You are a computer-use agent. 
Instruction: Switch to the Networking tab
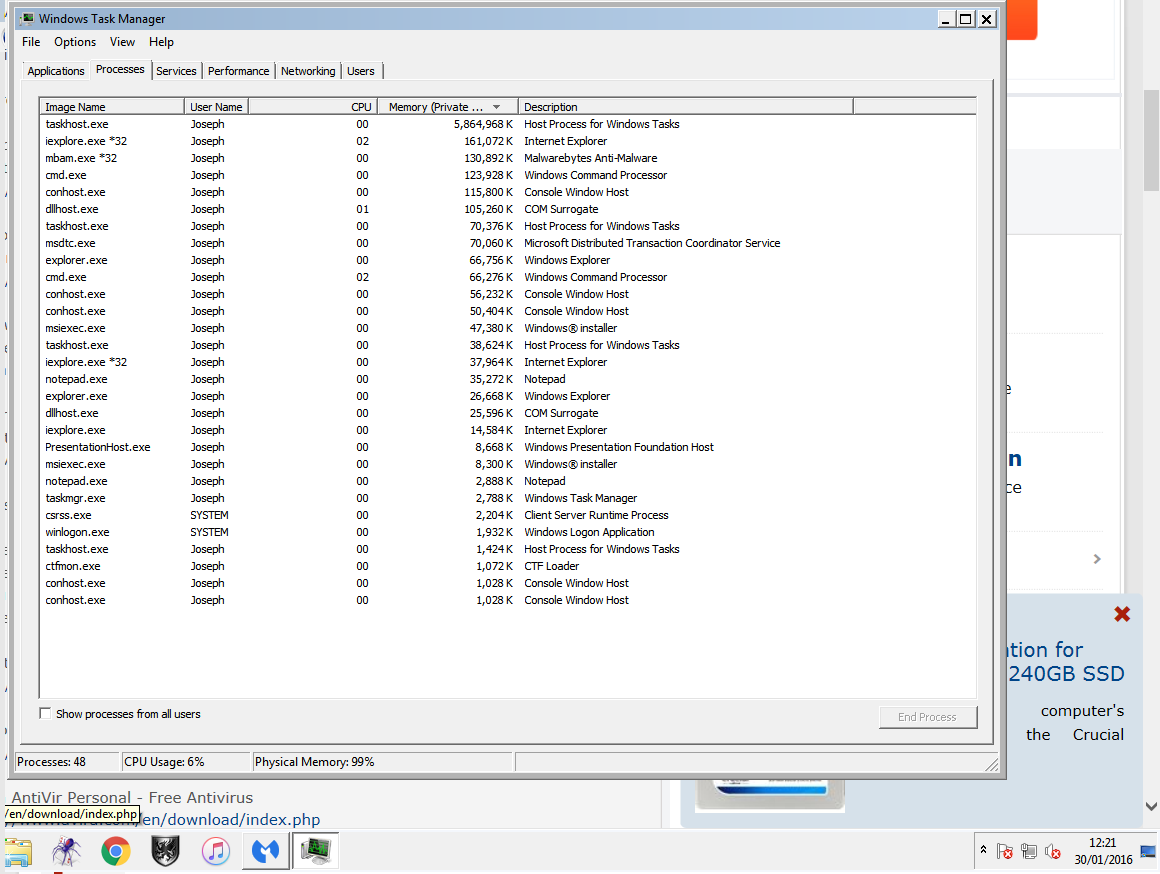click(308, 71)
